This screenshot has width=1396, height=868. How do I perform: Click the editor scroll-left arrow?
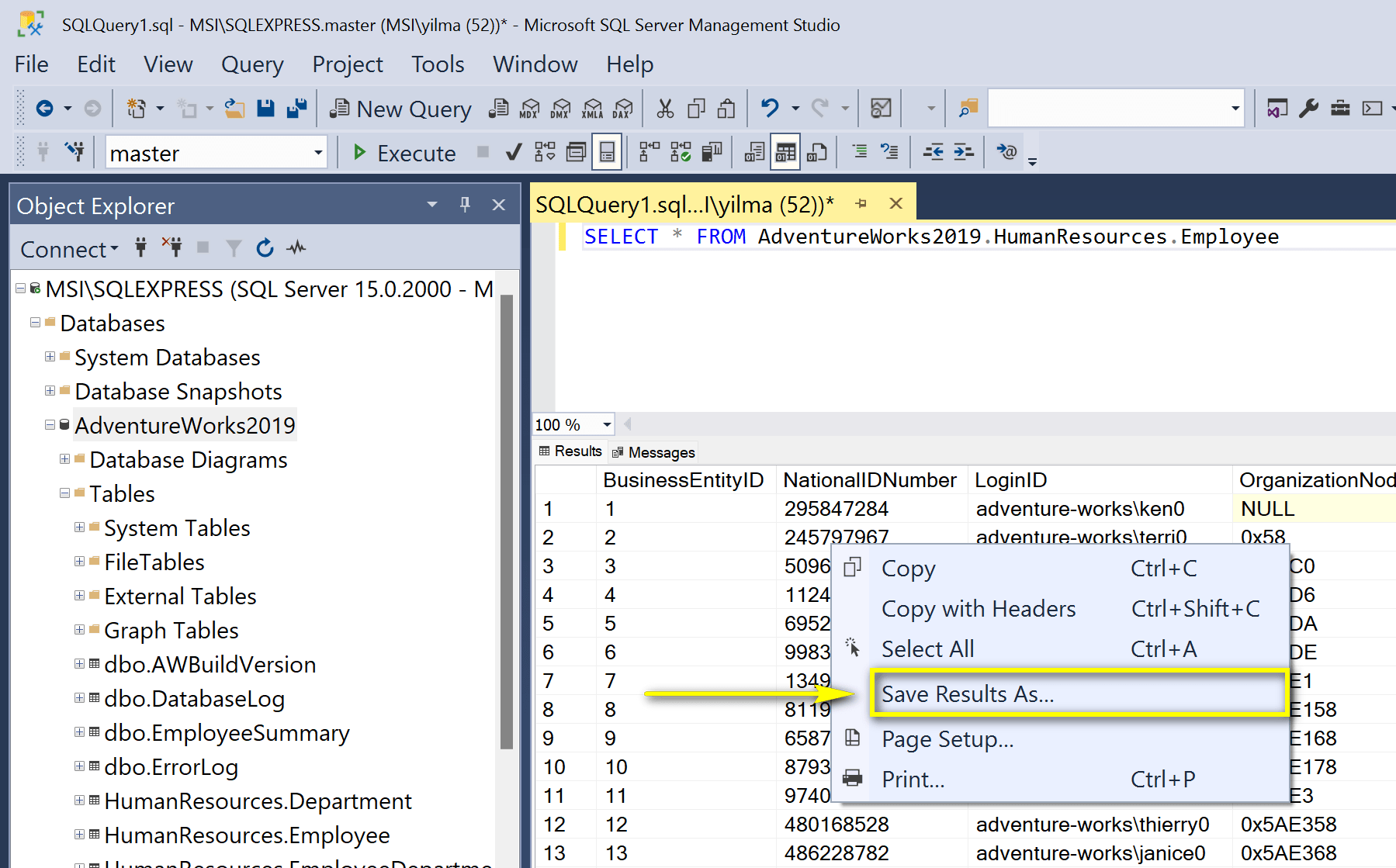(628, 424)
